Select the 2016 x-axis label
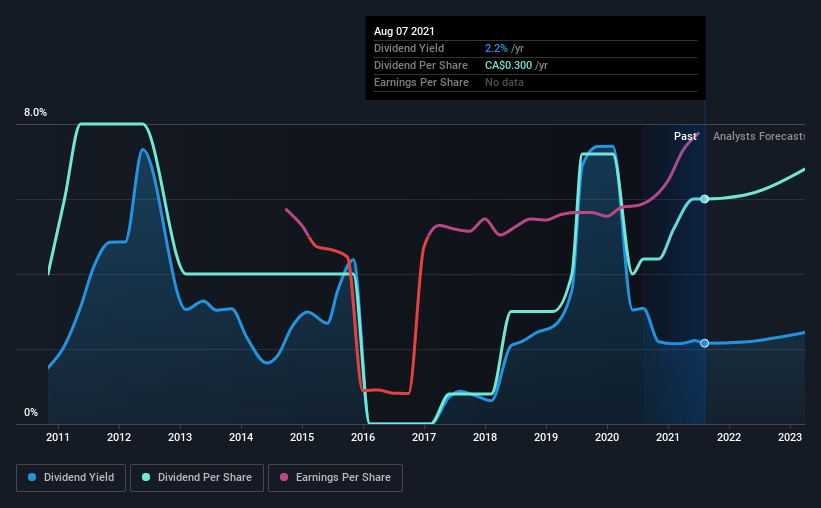821x508 pixels. pyautogui.click(x=363, y=437)
